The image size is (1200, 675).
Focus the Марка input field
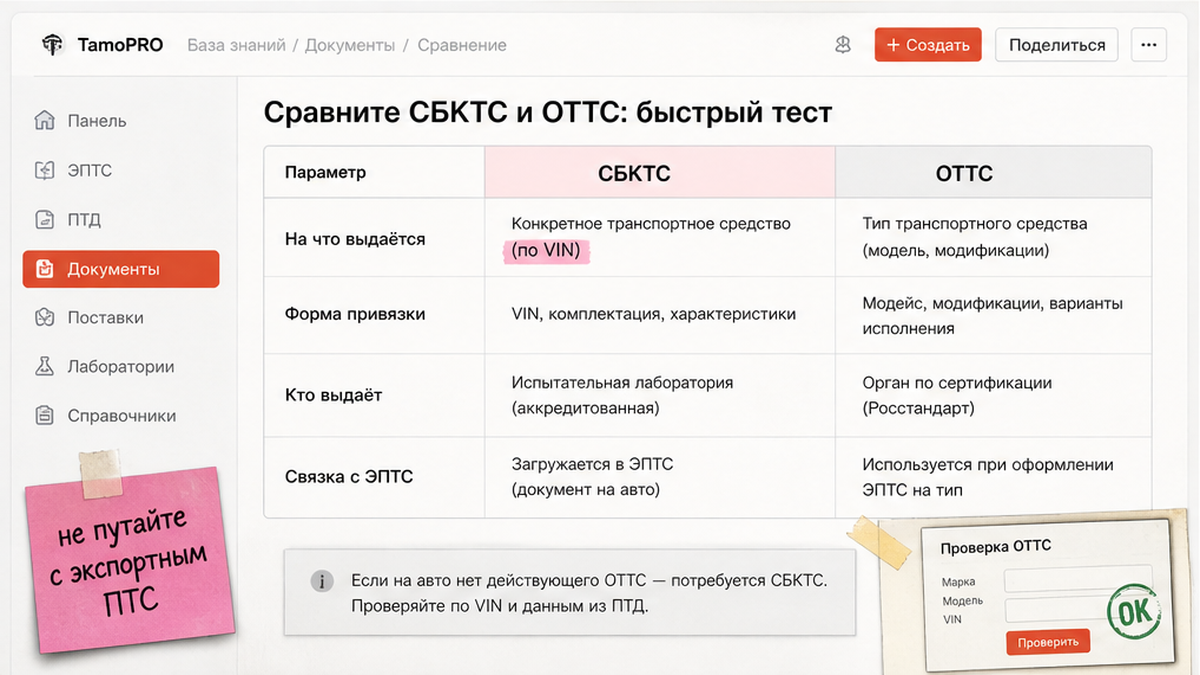pyautogui.click(x=1078, y=581)
